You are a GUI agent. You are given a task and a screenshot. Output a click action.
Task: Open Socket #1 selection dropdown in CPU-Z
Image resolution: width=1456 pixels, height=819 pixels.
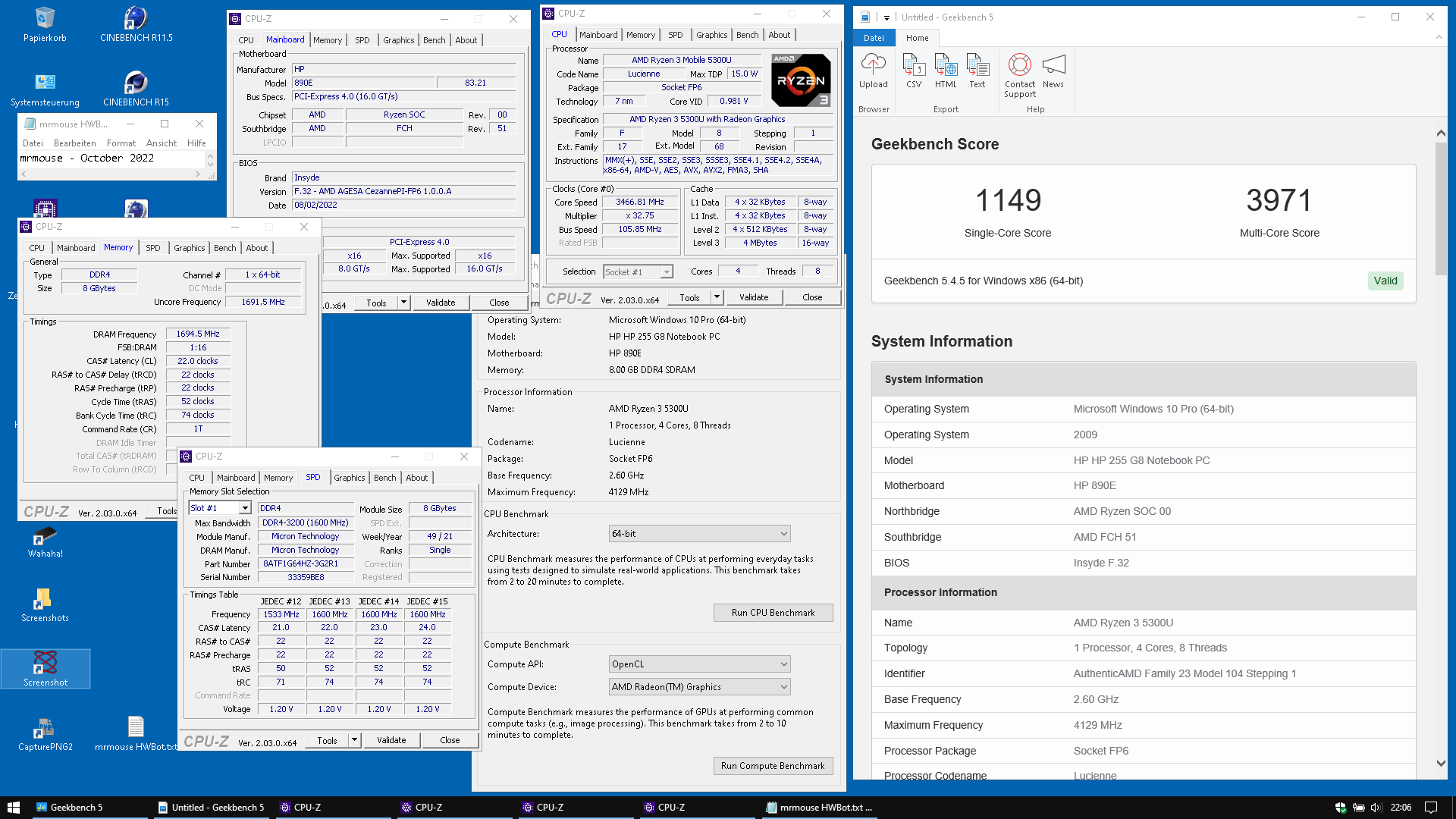(638, 271)
